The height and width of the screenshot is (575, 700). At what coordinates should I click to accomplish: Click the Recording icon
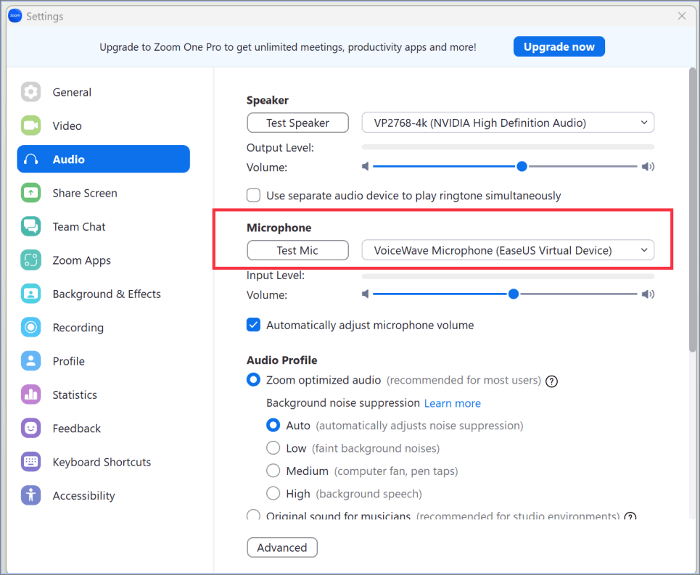(31, 327)
